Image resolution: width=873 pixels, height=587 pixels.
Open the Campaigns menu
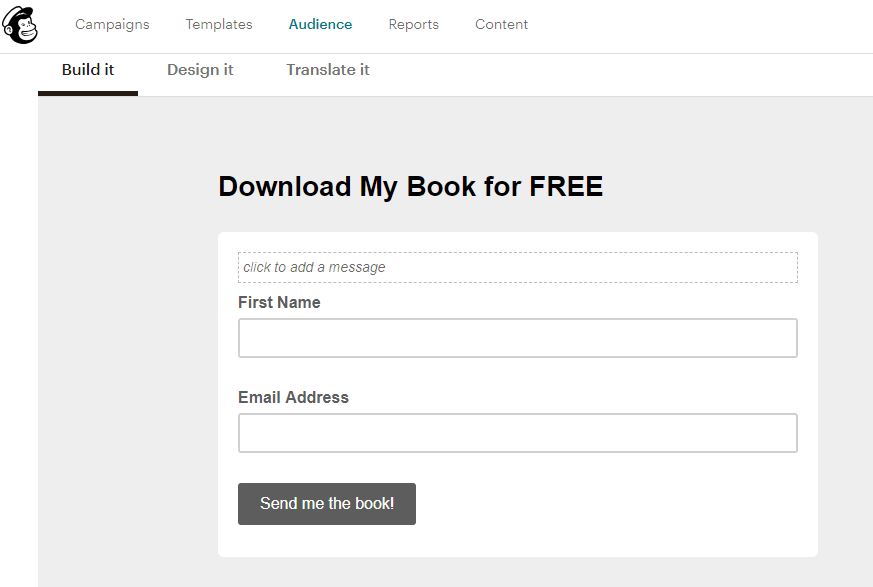click(x=112, y=25)
